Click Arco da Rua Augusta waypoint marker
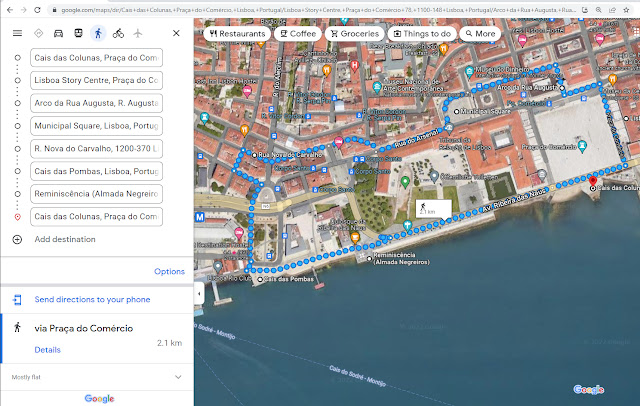This screenshot has width=640, height=406. pos(562,88)
